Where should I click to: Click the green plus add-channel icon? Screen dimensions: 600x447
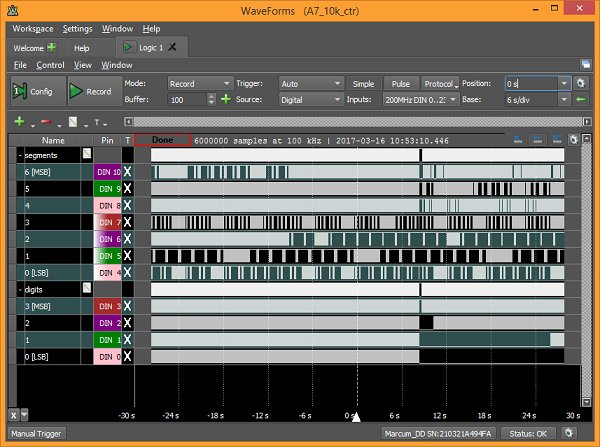[18, 121]
